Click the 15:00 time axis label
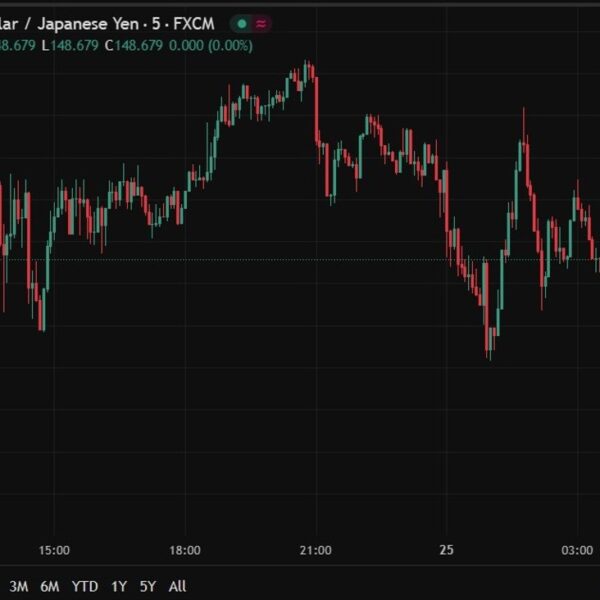The height and width of the screenshot is (600, 600). tap(54, 551)
